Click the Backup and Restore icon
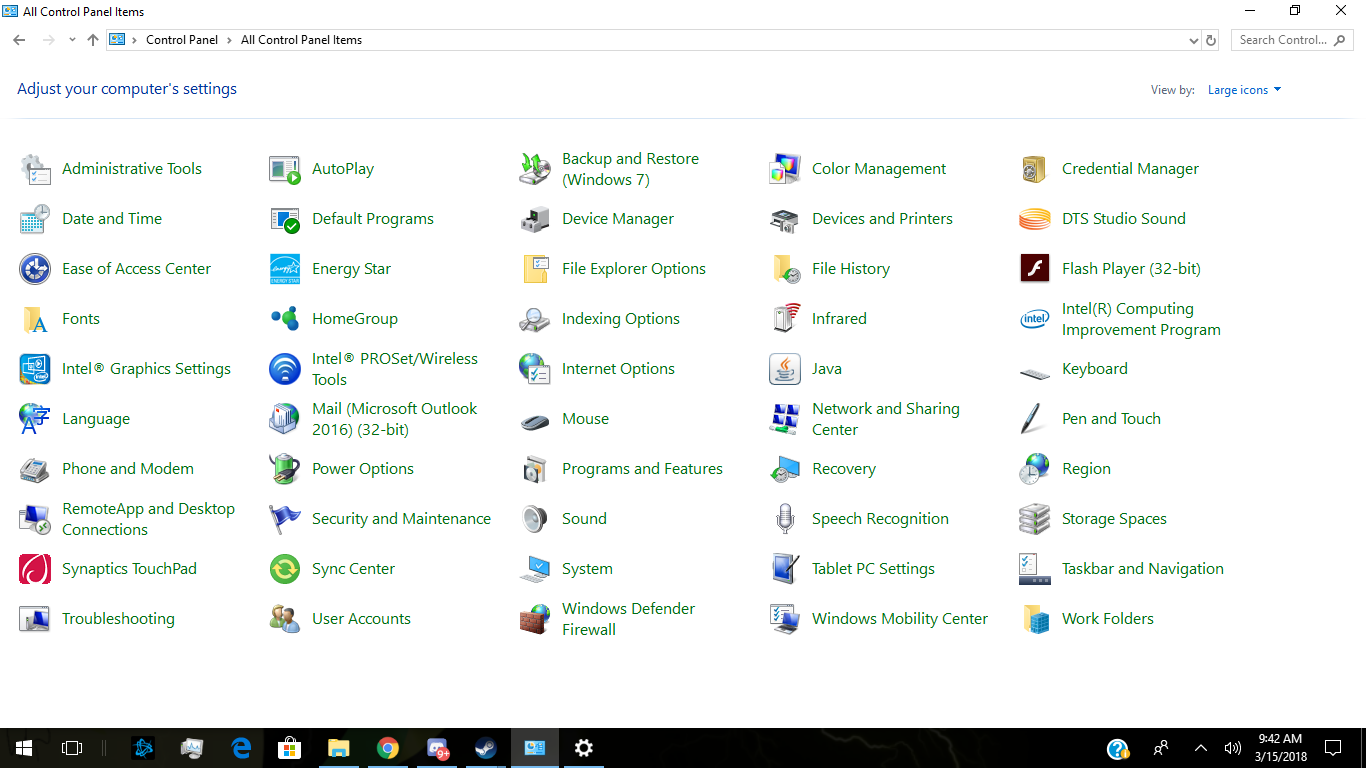 [x=535, y=169]
